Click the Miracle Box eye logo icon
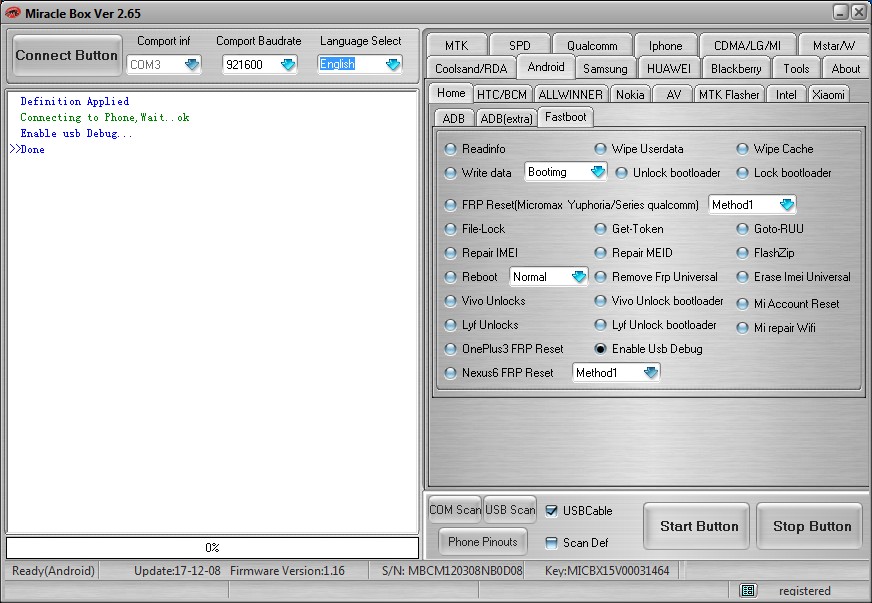This screenshot has width=872, height=603. coord(12,13)
